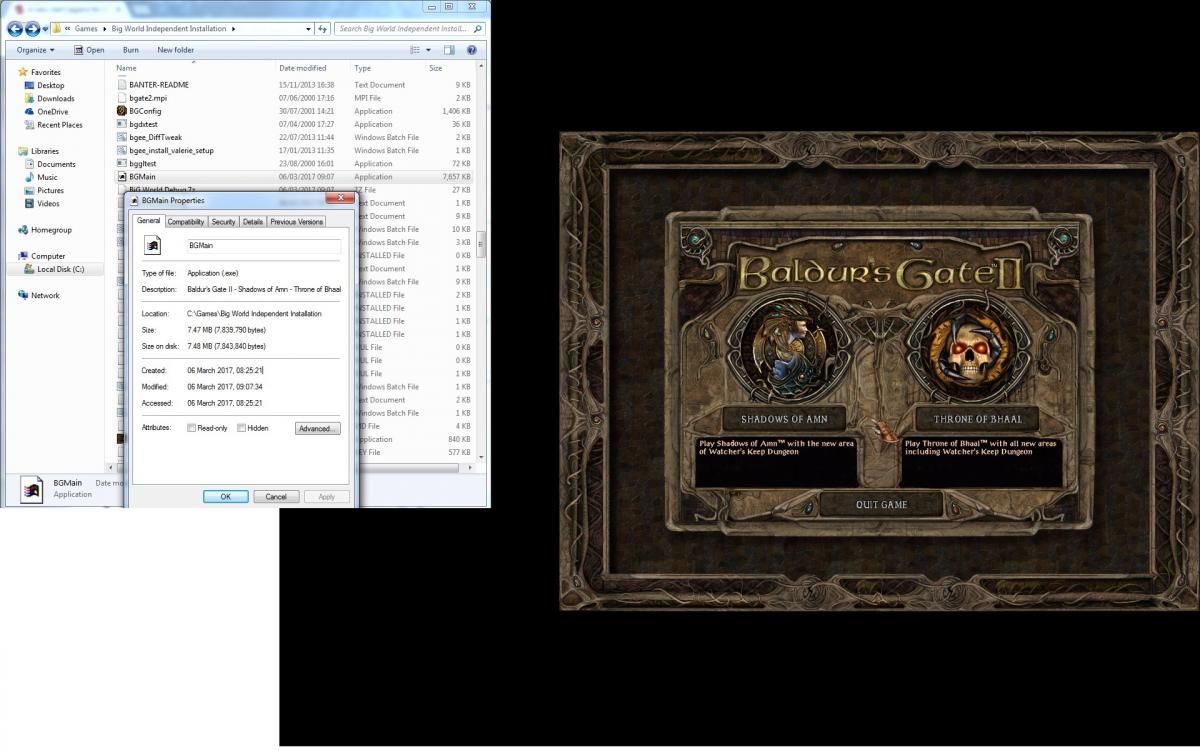Open the address bar history dropdown
The width and height of the screenshot is (1200, 750).
coord(309,29)
